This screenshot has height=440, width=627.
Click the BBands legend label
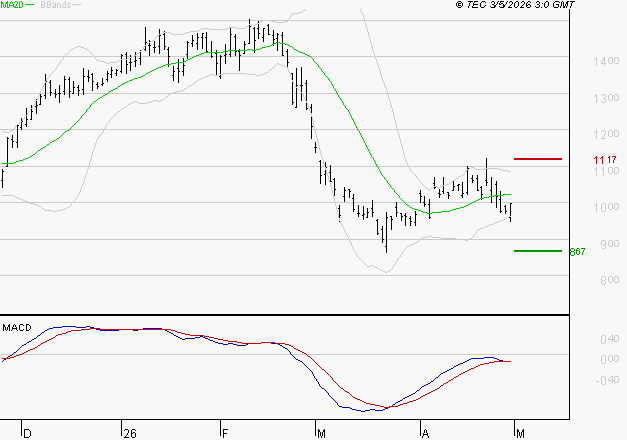pos(56,5)
